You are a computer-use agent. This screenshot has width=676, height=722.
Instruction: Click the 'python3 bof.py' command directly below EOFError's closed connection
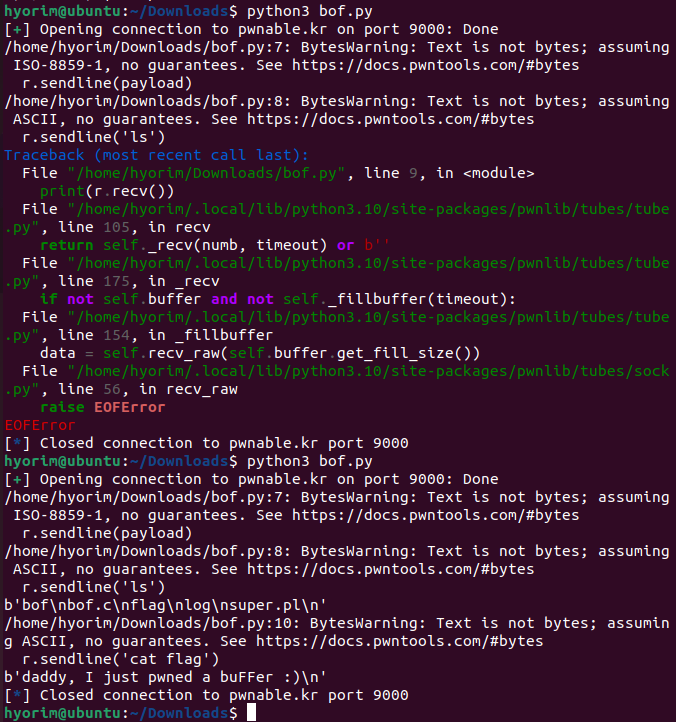309,461
